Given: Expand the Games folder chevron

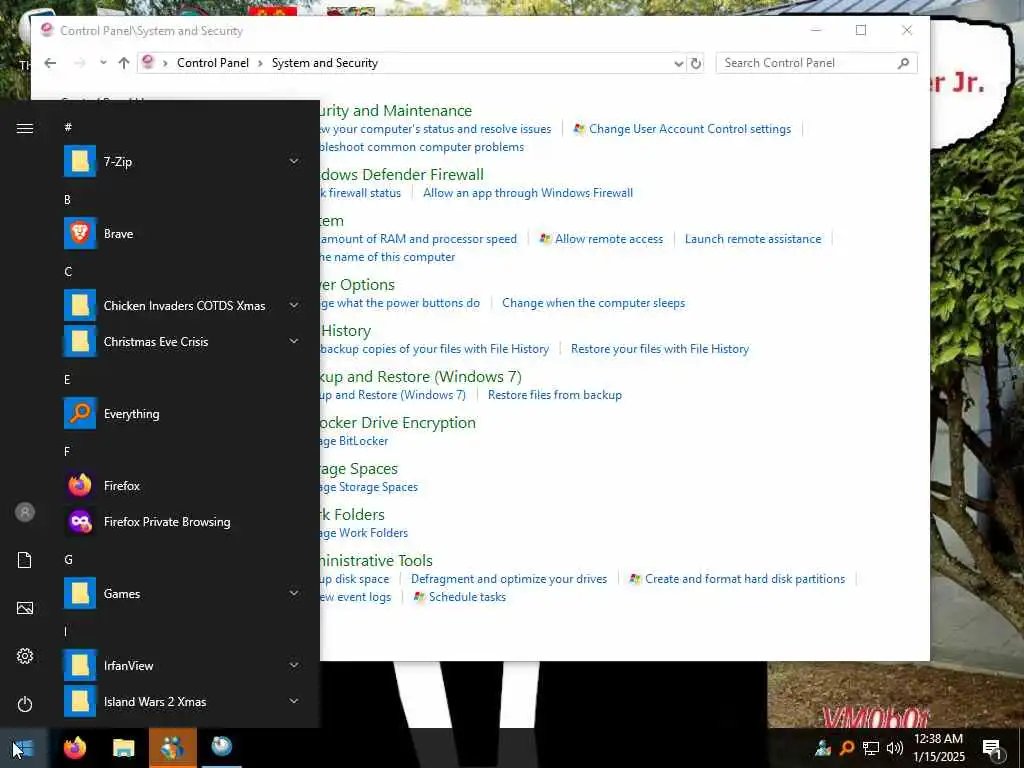Looking at the screenshot, I should [294, 593].
